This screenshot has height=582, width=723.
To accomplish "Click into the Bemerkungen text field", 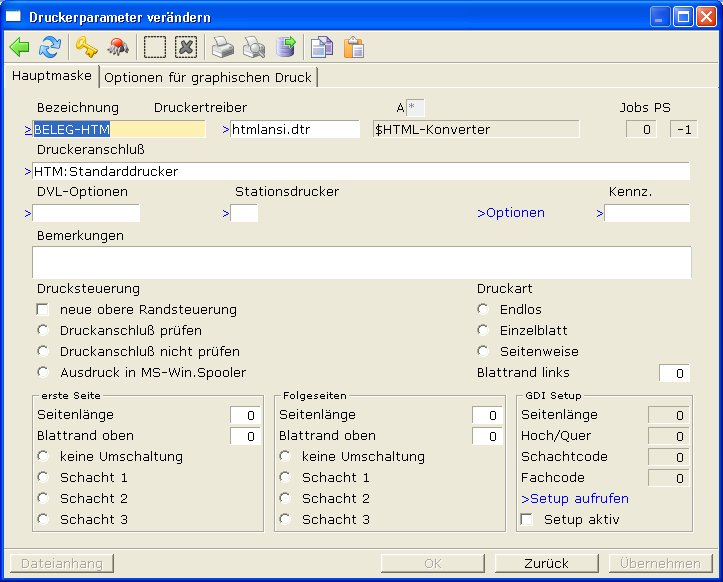I will (361, 262).
